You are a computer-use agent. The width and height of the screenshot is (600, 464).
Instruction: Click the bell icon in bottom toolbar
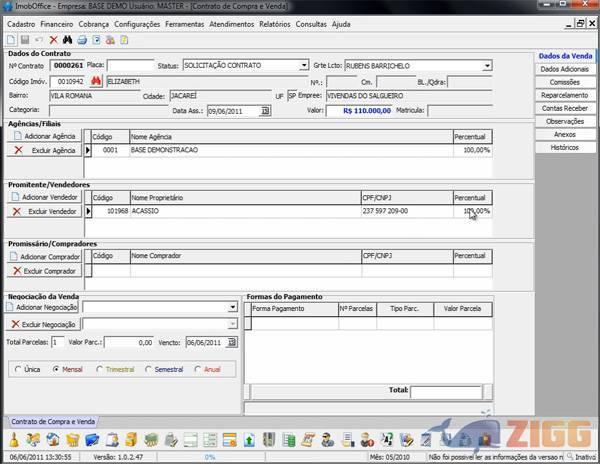(14, 440)
